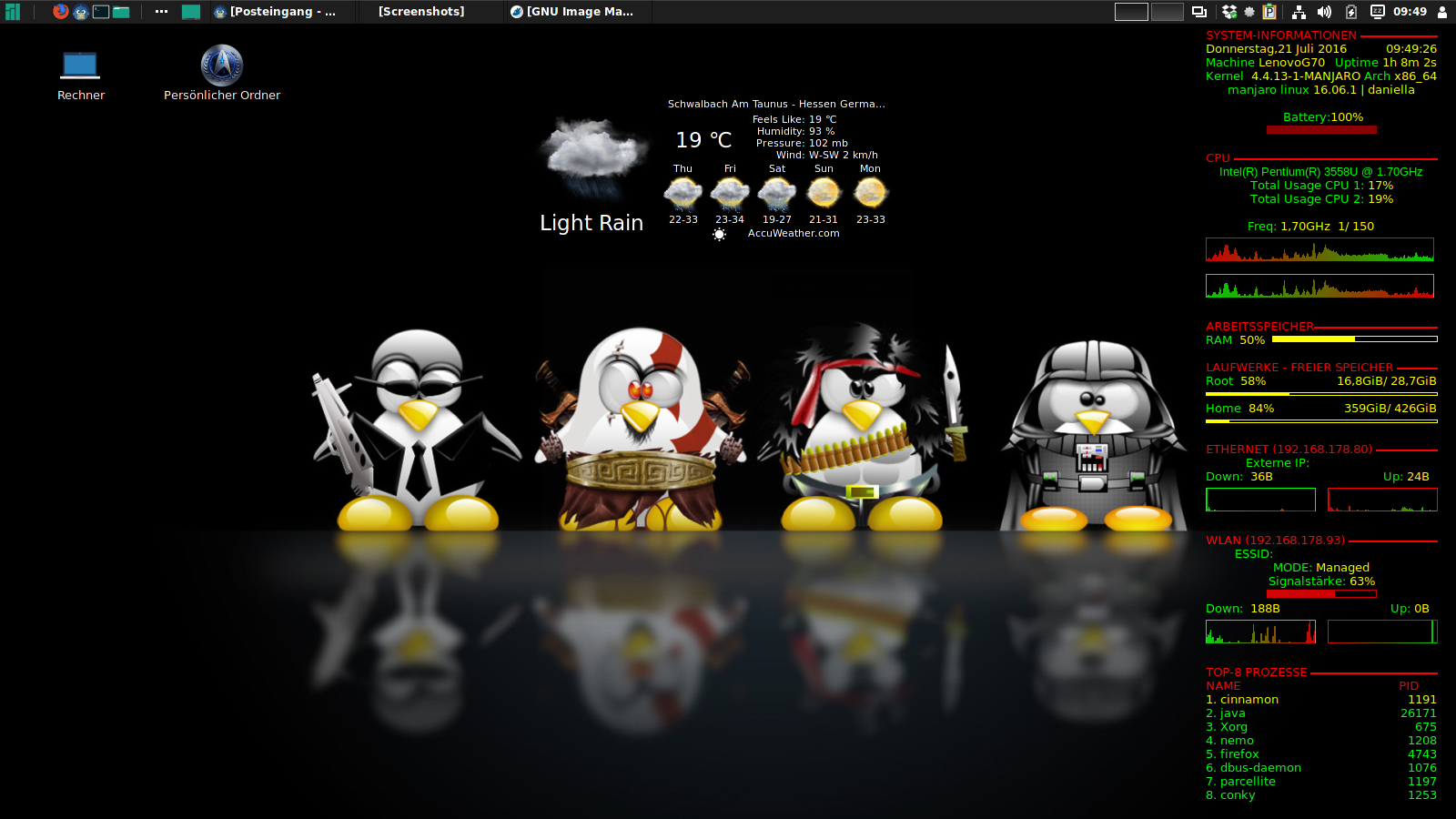Click the Root 58% disk usage text
1456x819 pixels.
click(1236, 381)
